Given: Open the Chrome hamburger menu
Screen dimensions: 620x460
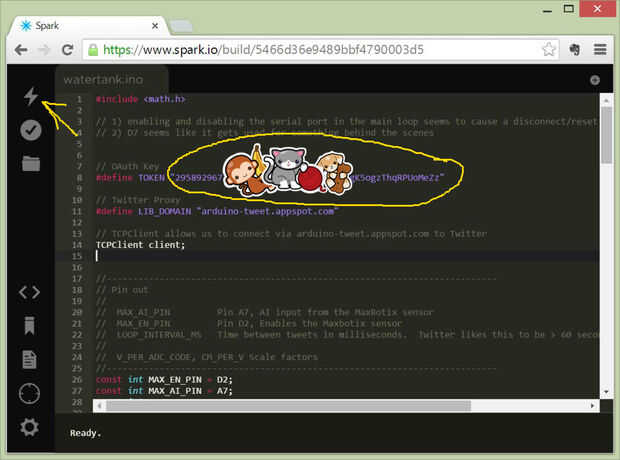Looking at the screenshot, I should [600, 50].
